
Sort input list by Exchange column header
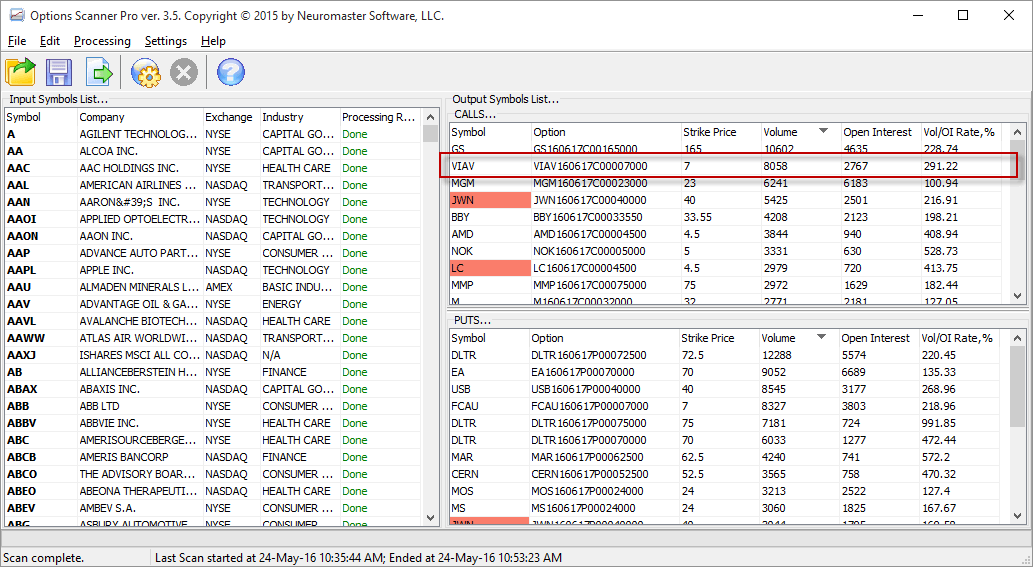(232, 117)
